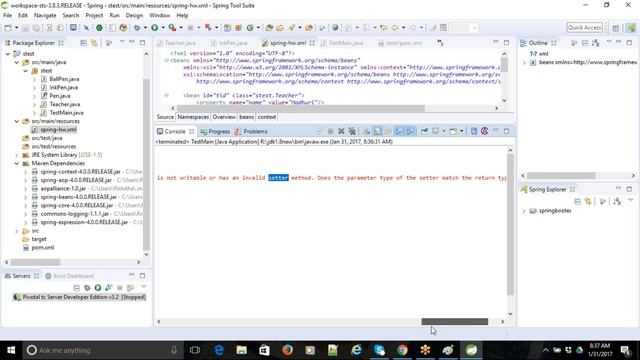Open Package Explorer View Menu triangle
This screenshot has width=640, height=360.
122,42
